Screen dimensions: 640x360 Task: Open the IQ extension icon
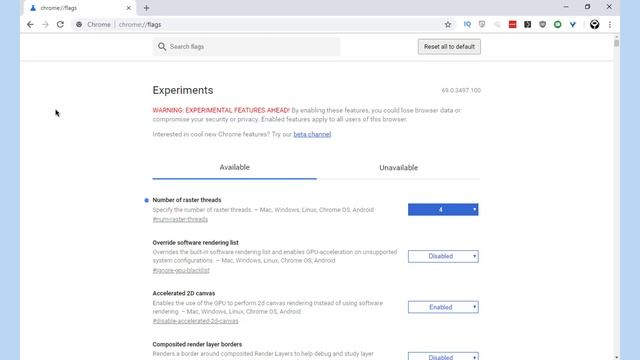[467, 24]
